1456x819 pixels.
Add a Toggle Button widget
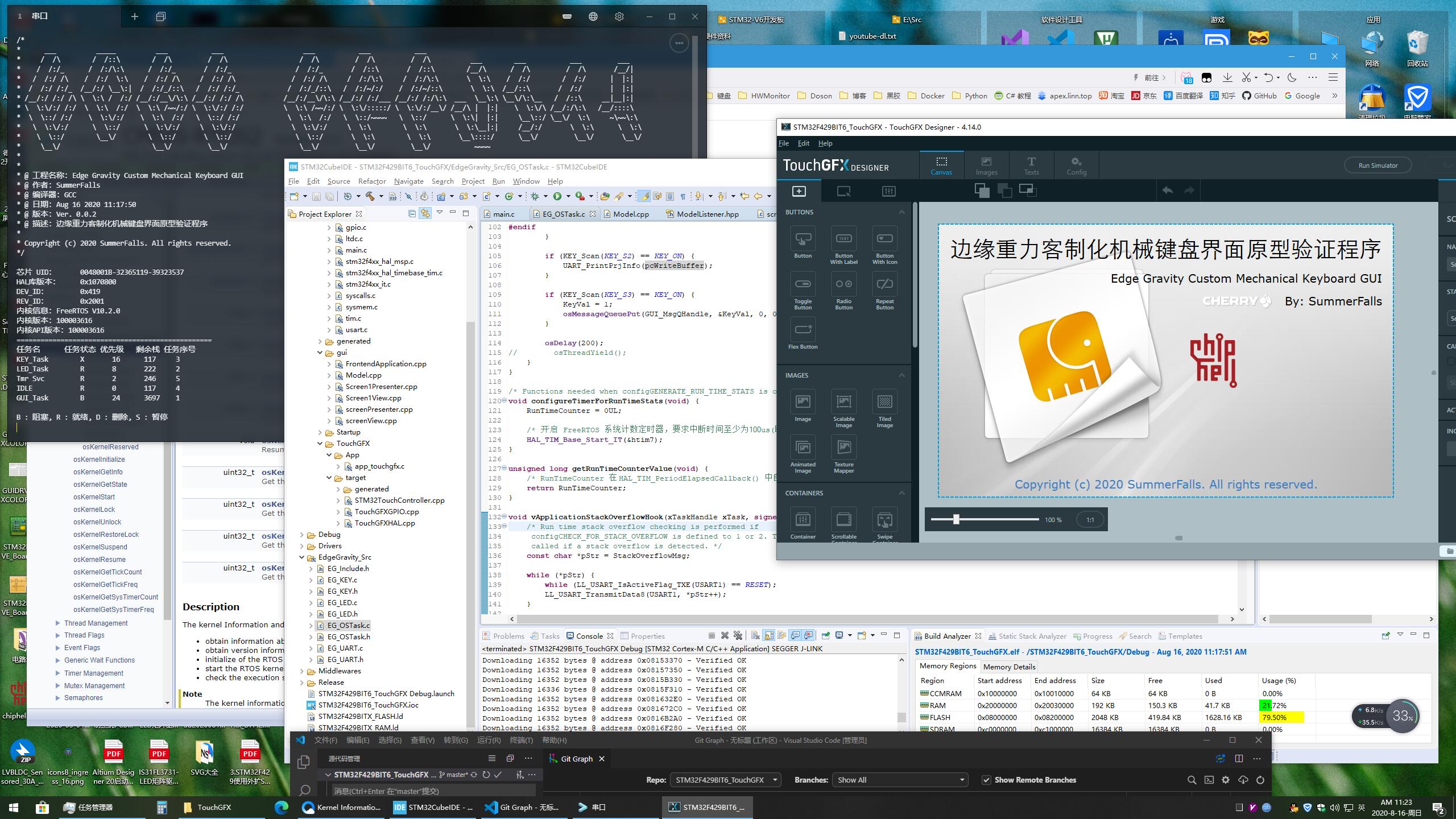click(x=803, y=284)
